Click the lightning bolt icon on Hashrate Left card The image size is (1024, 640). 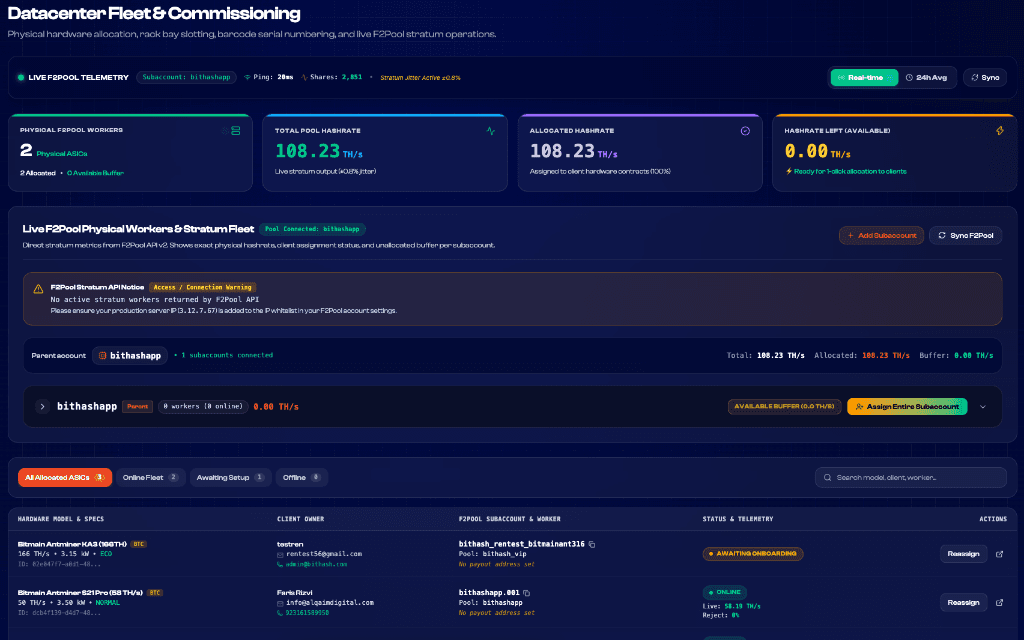1000,131
